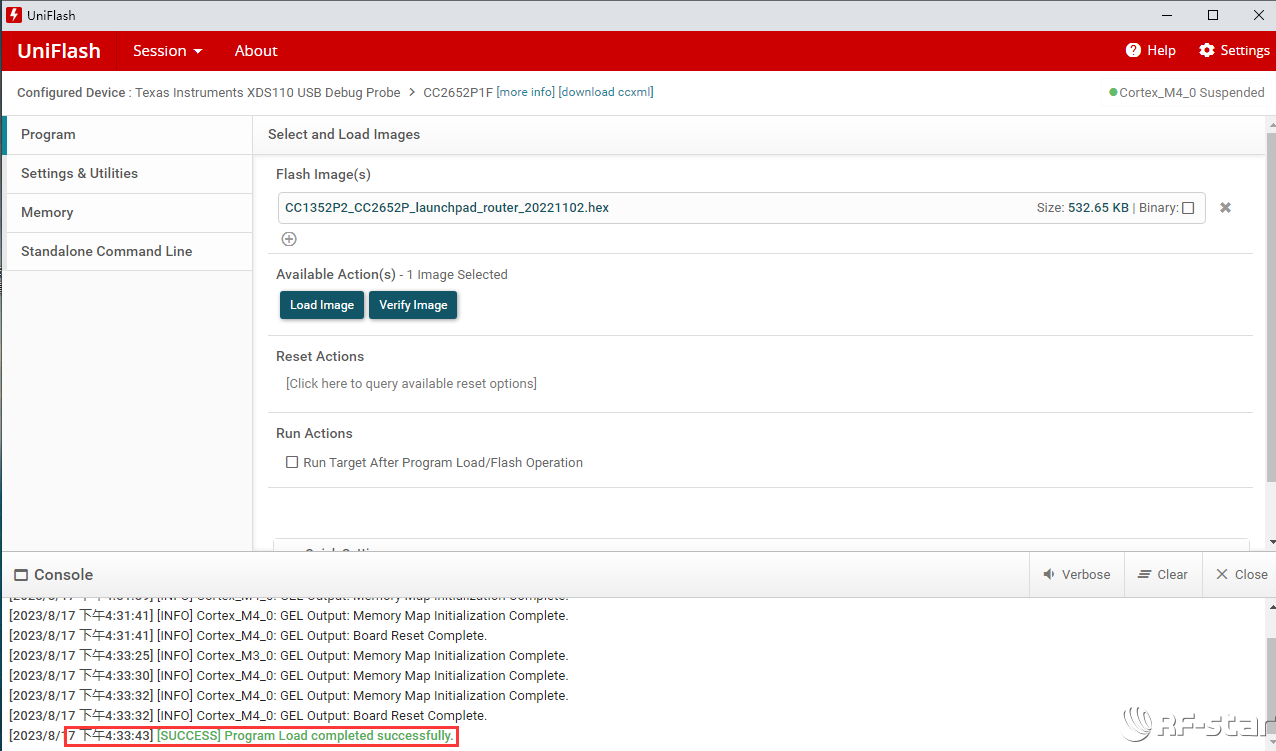
Task: Add another flash image with plus icon
Action: point(289,239)
